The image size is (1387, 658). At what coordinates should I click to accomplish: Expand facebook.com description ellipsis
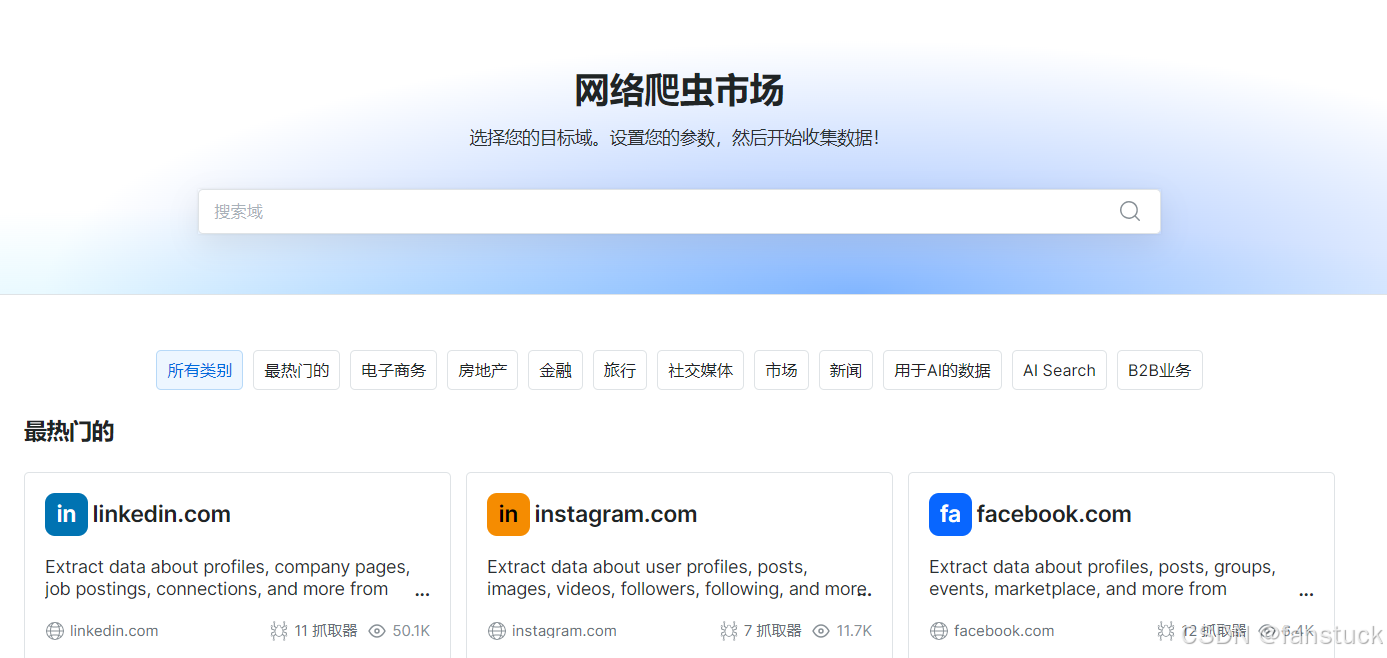point(1306,592)
